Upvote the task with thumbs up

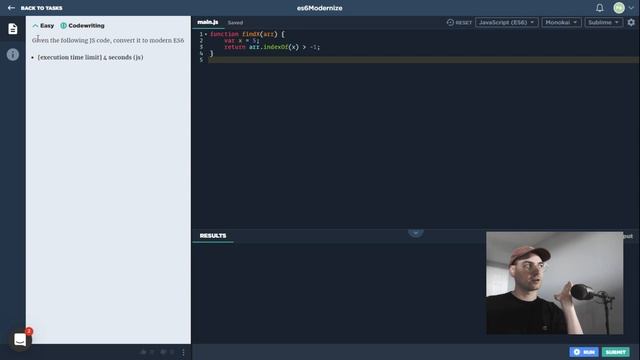(x=143, y=352)
